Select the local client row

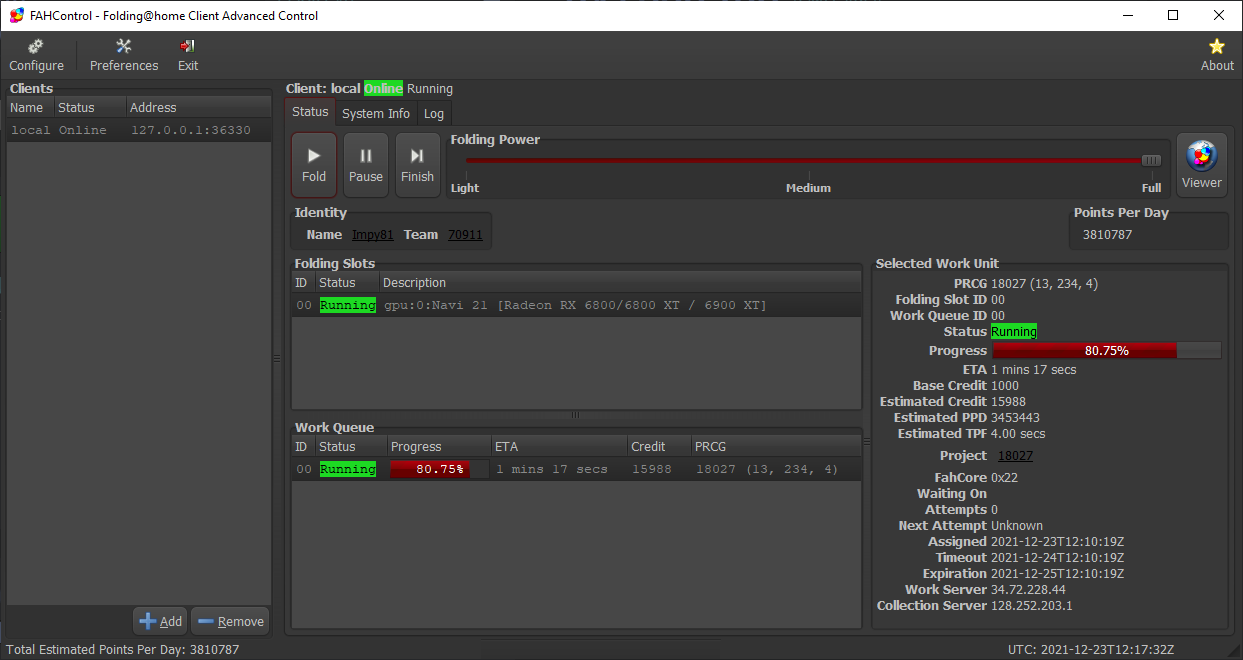(x=139, y=130)
